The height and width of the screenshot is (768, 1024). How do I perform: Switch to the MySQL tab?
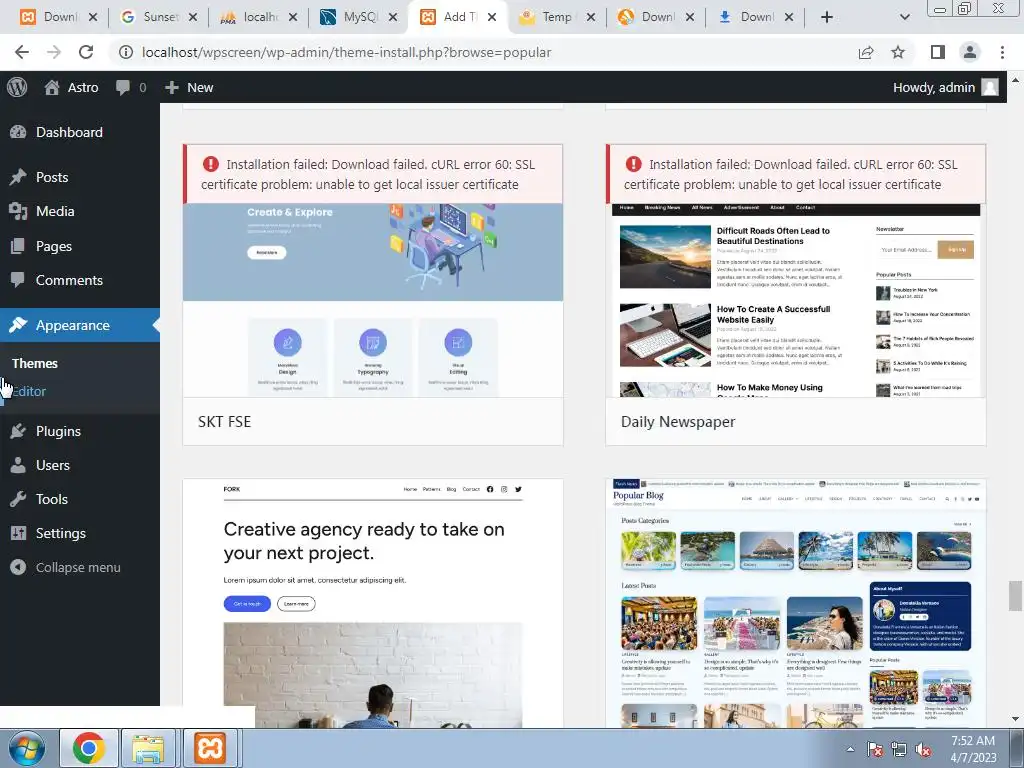point(360,17)
